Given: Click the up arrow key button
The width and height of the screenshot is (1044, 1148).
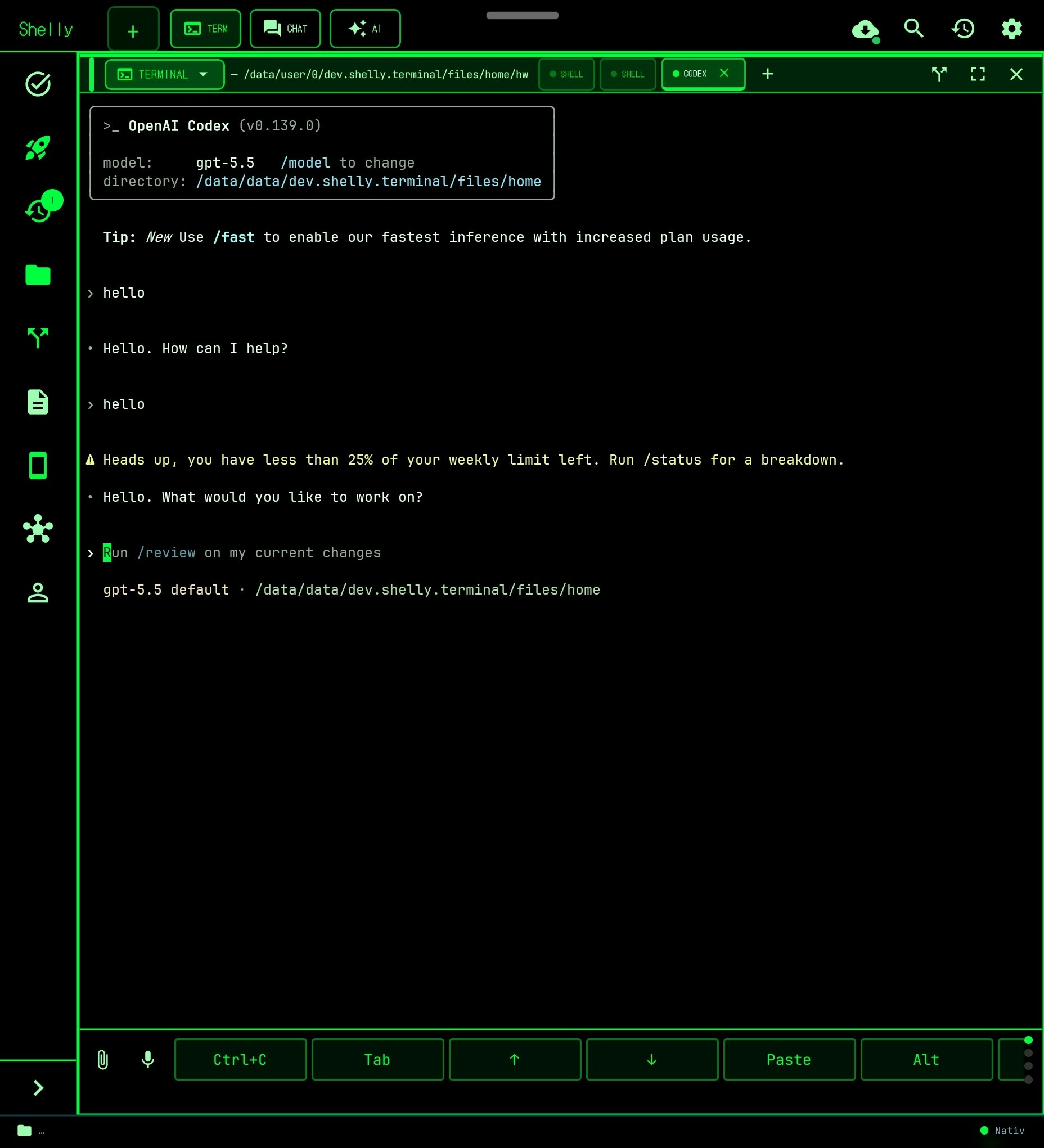Looking at the screenshot, I should click(x=515, y=1060).
